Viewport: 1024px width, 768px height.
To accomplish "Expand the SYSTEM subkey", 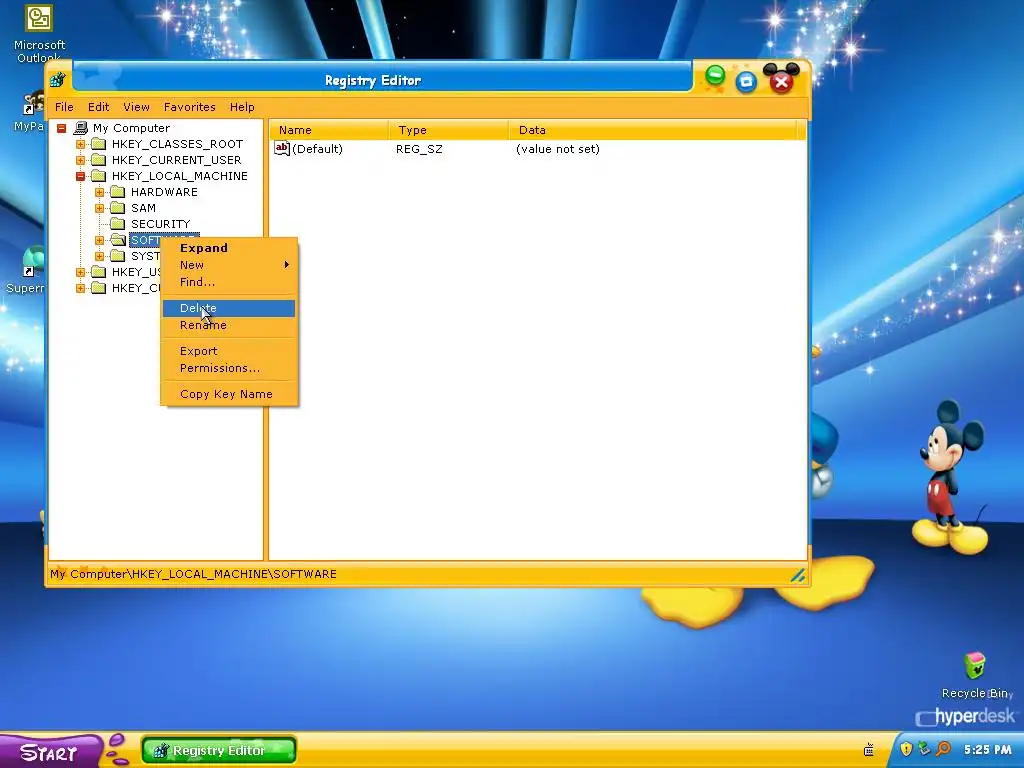I will (x=99, y=256).
